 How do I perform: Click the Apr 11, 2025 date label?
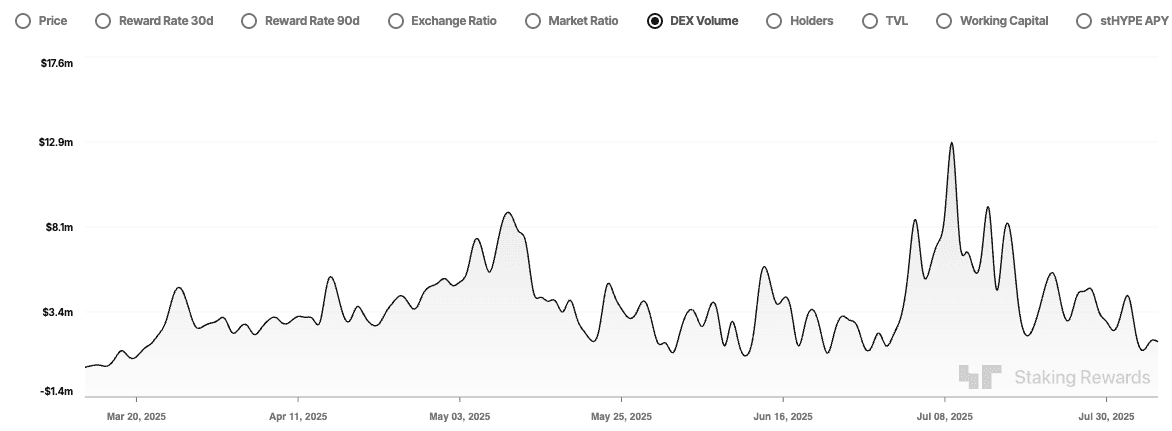click(297, 416)
